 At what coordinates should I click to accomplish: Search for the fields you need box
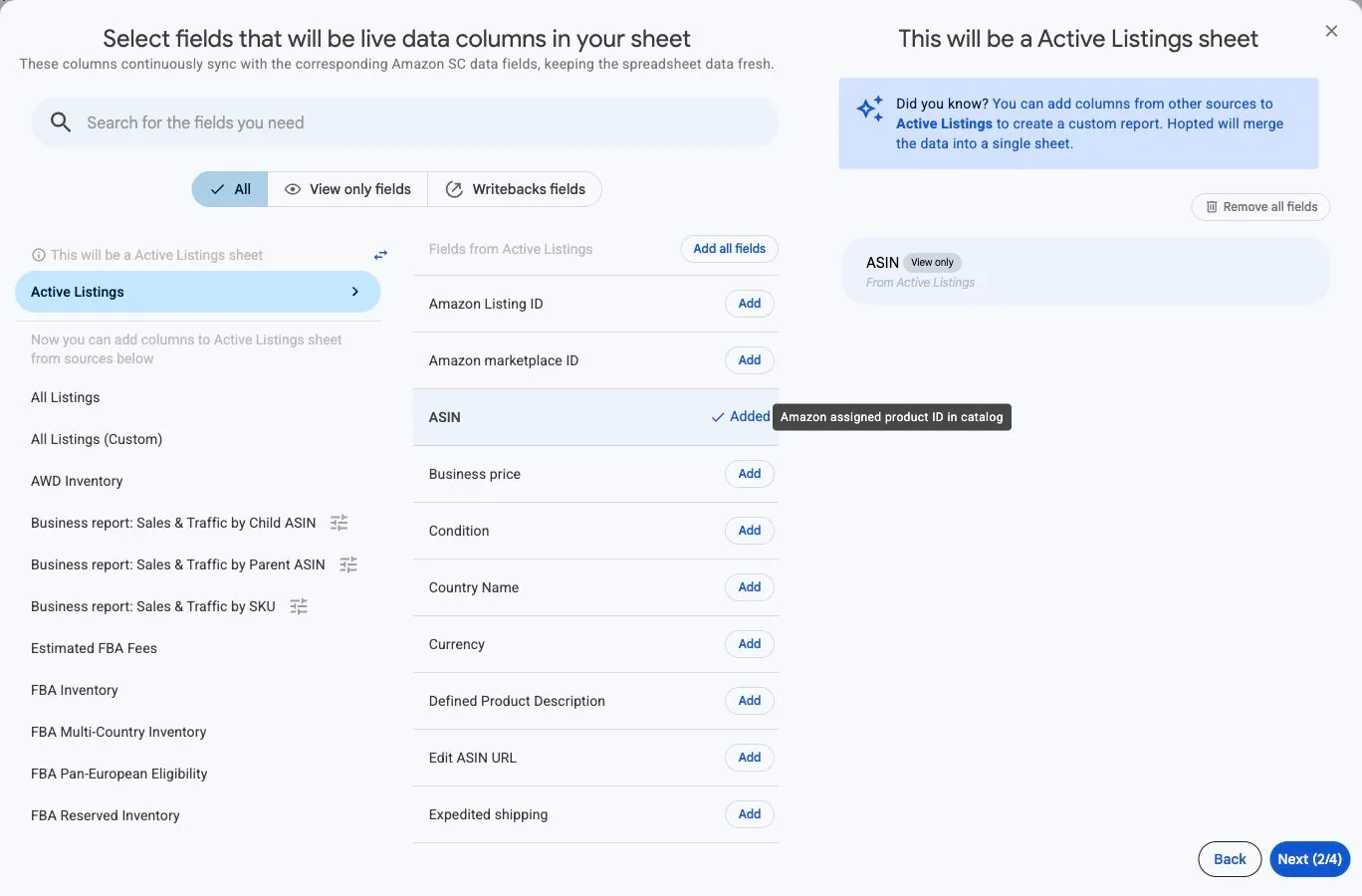(404, 122)
